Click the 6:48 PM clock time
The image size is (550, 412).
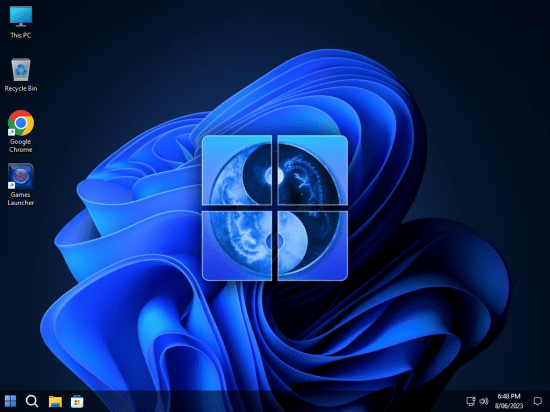[x=509, y=396]
